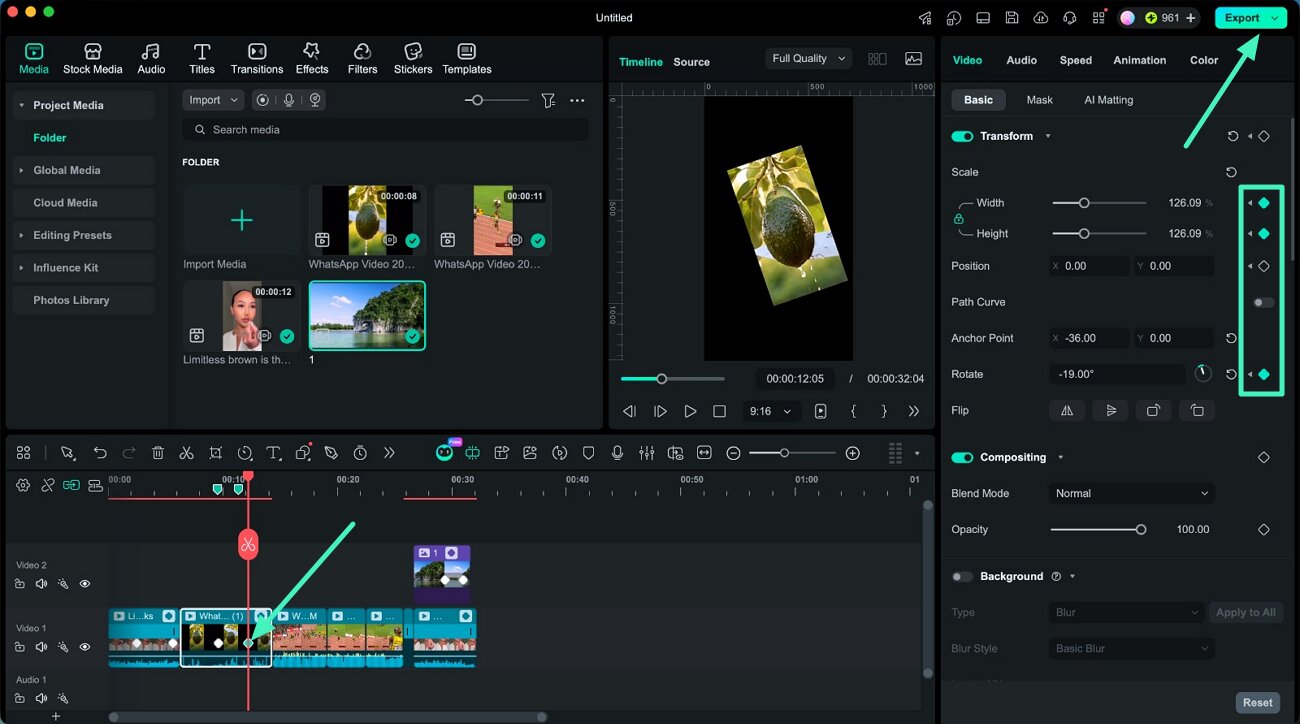The height and width of the screenshot is (724, 1300).
Task: Click the Undo icon in the timeline toolbar
Action: 100,453
